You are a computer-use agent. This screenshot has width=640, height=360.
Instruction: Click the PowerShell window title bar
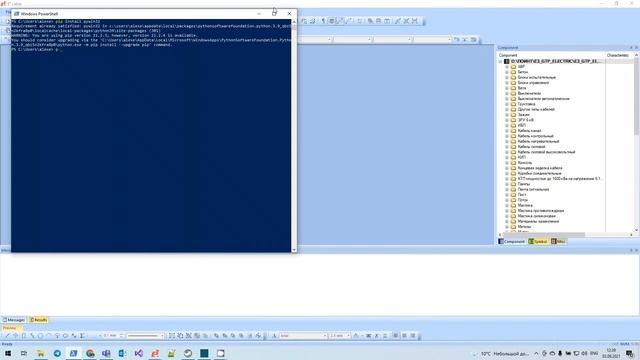(x=135, y=13)
